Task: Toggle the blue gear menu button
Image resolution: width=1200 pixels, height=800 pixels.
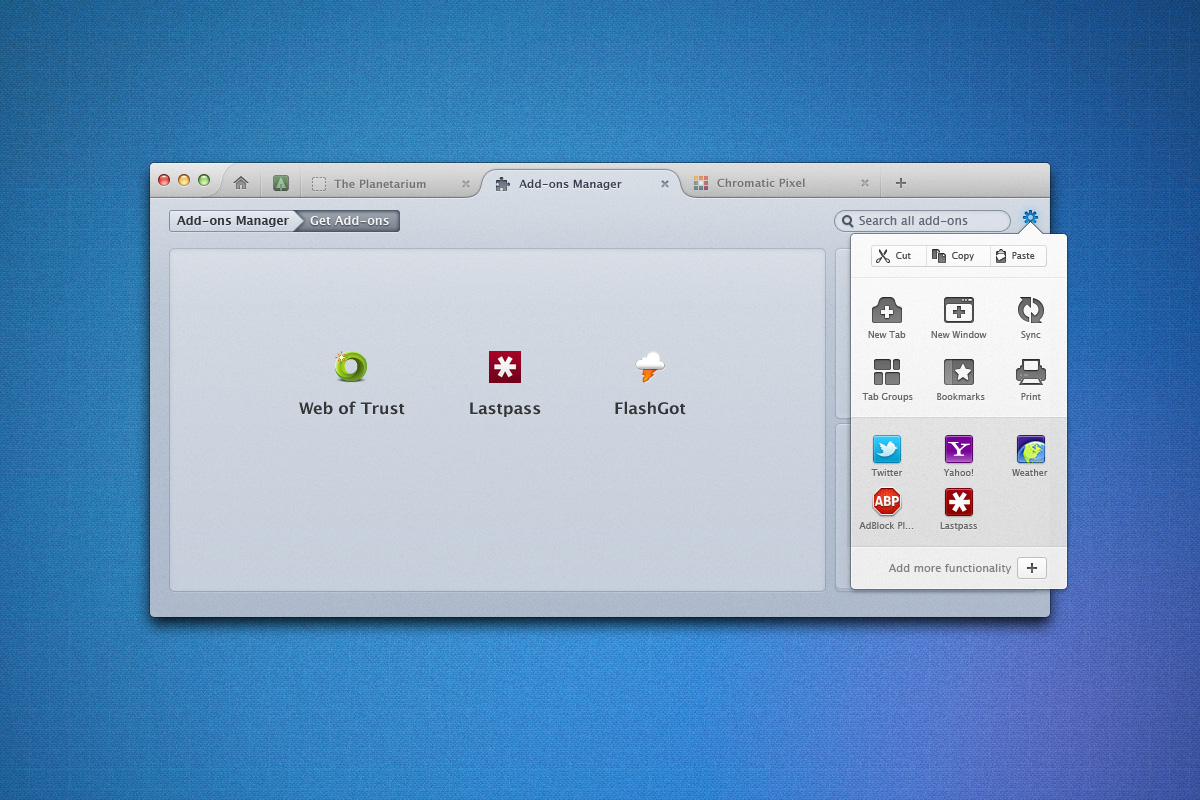Action: [1030, 218]
